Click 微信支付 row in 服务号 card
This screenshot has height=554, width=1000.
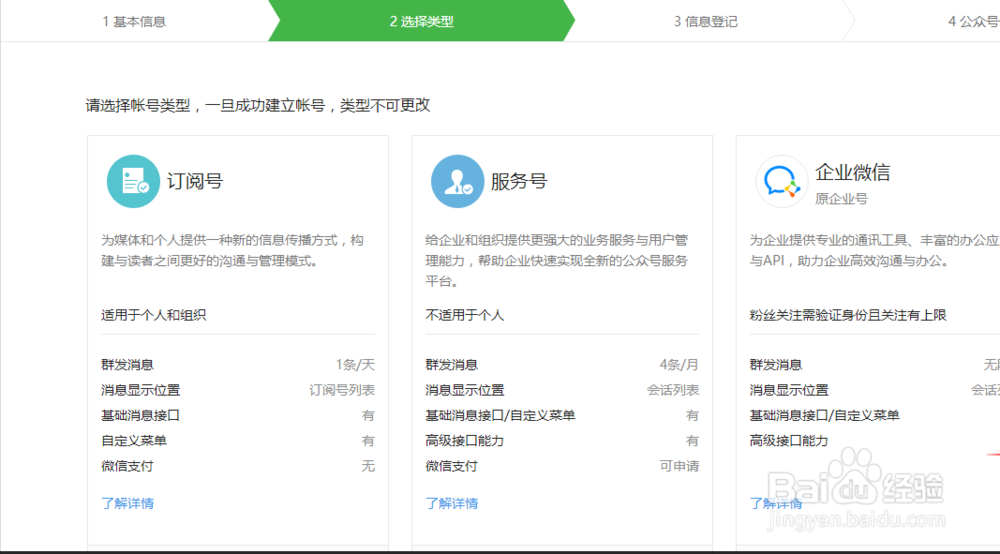click(x=562, y=466)
